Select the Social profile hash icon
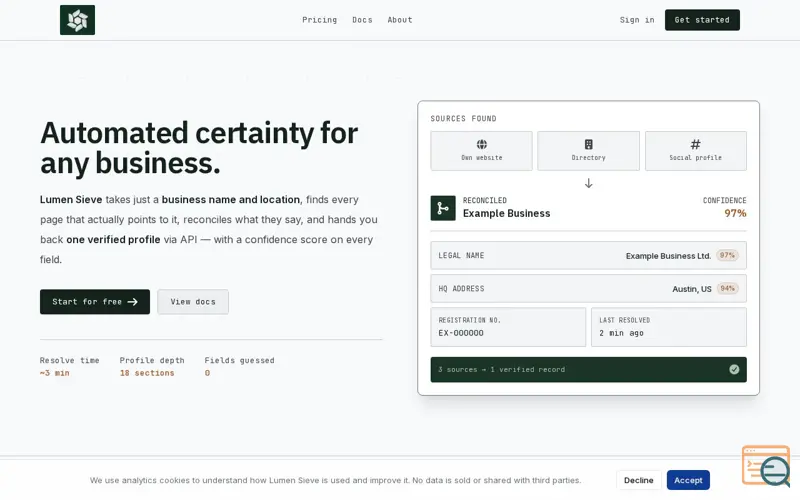Screen dimensions: 800x500 point(695,144)
